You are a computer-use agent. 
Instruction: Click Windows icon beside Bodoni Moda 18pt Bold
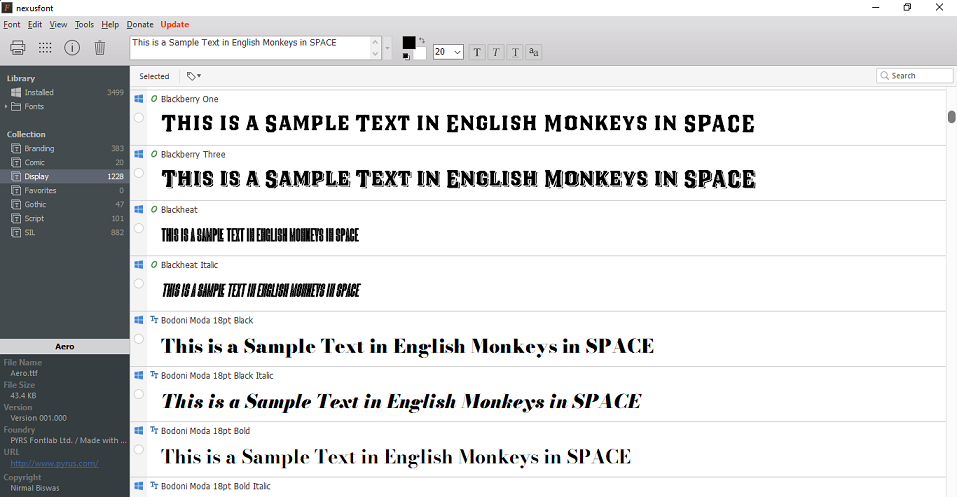pyautogui.click(x=139, y=430)
